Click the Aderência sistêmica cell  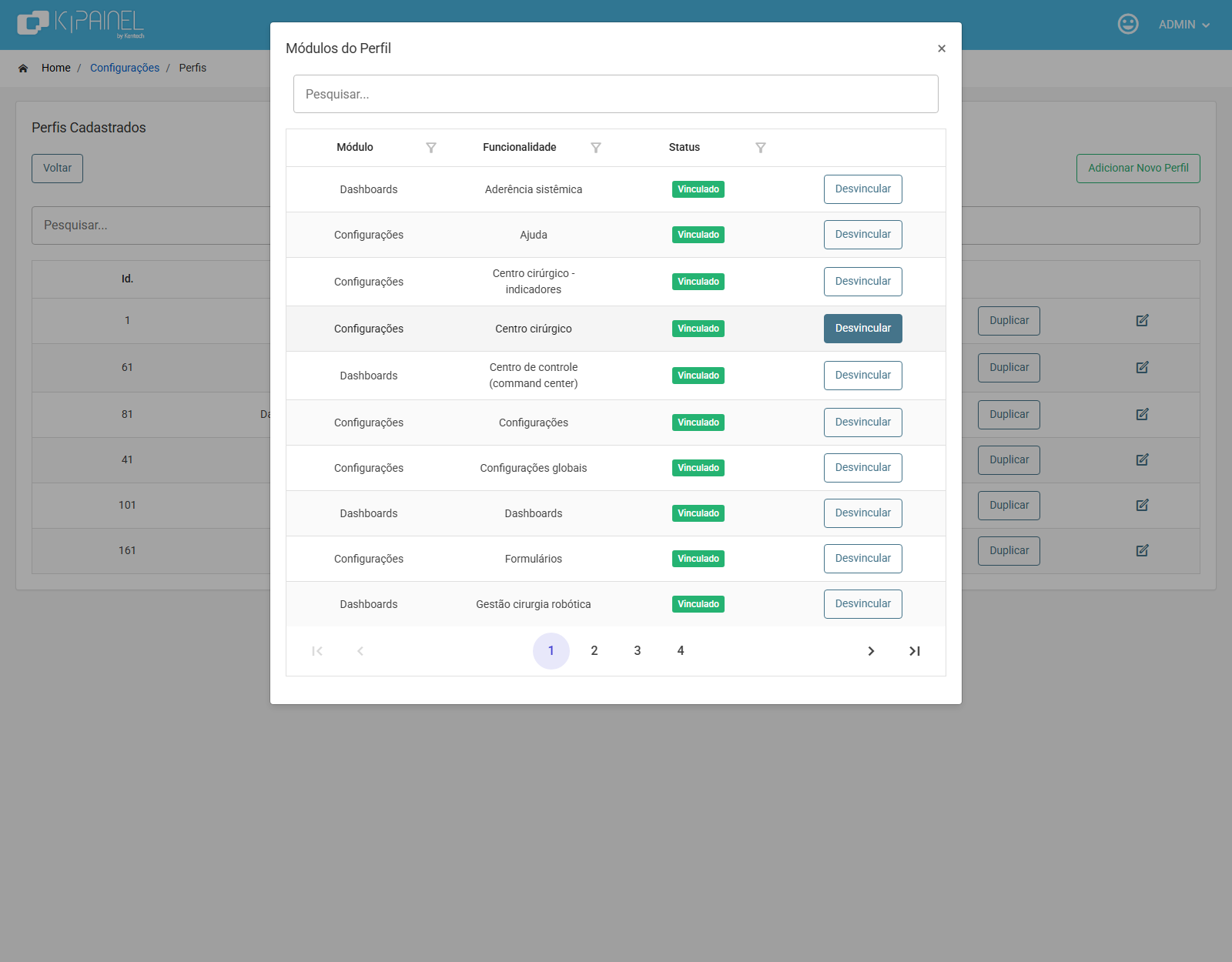[534, 189]
